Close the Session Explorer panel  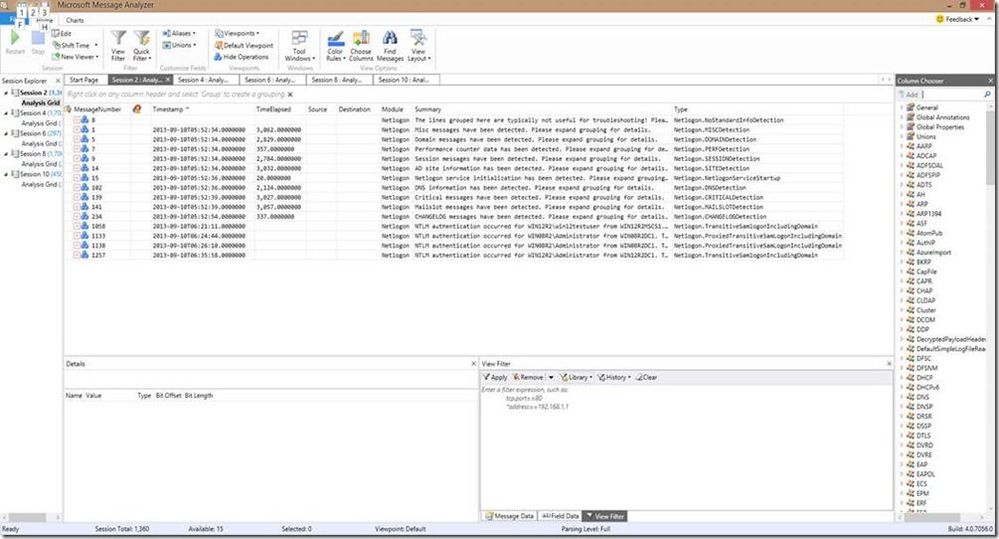point(58,81)
